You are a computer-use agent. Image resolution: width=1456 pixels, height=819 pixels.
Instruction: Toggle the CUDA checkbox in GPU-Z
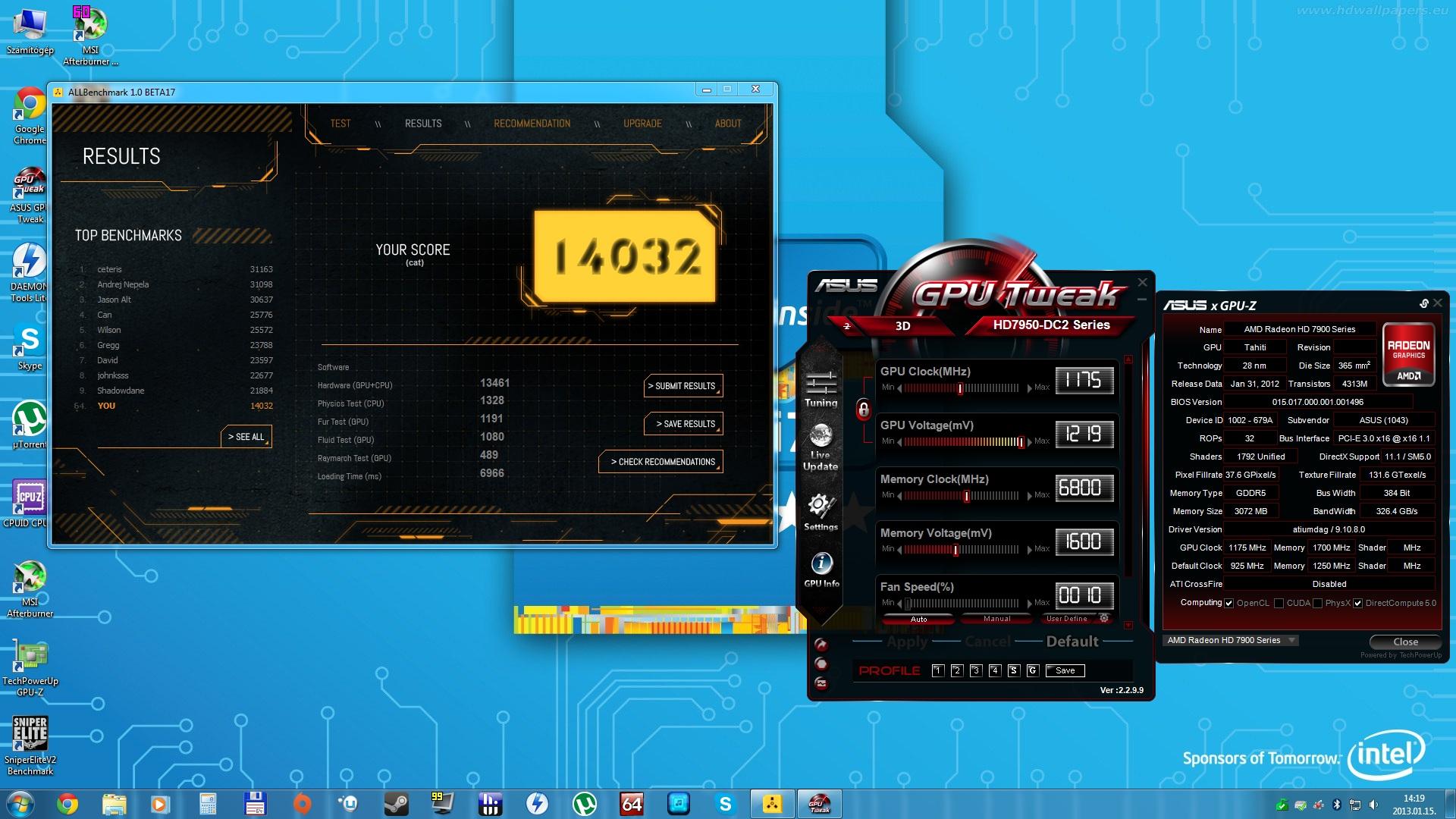point(1279,604)
